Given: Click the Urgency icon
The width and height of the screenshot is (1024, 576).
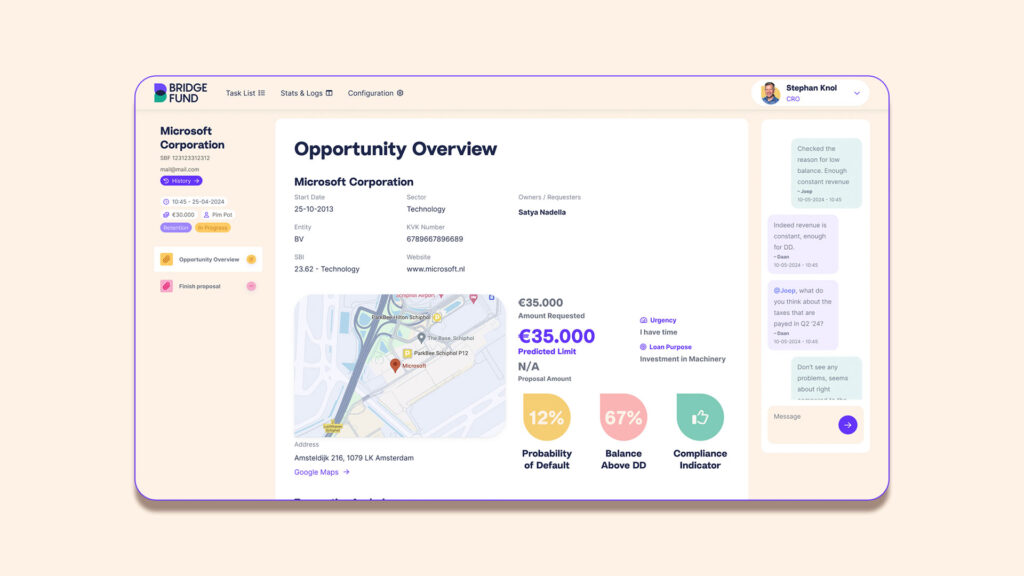Looking at the screenshot, I should tap(643, 321).
